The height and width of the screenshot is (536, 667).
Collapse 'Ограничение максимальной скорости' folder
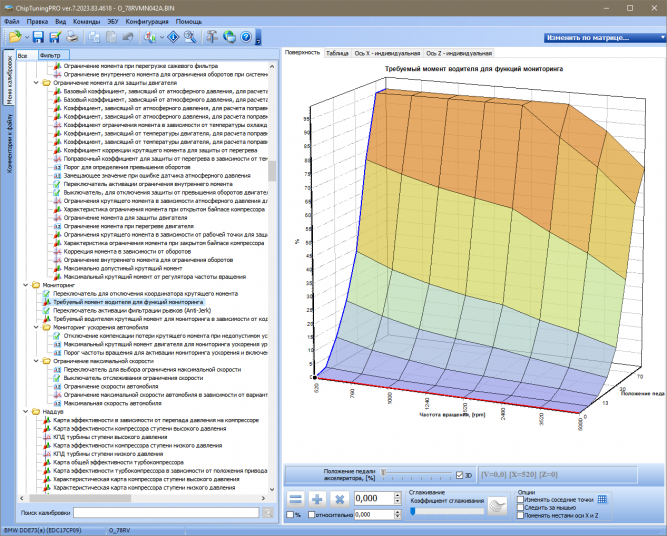coord(36,361)
